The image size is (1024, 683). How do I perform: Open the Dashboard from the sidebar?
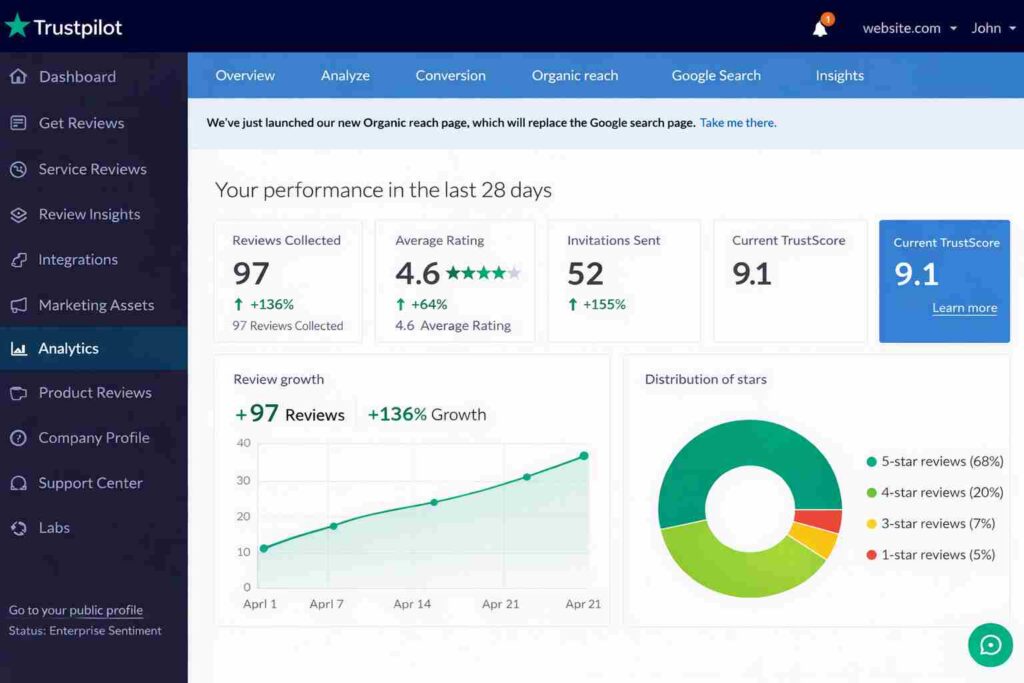(20, 77)
